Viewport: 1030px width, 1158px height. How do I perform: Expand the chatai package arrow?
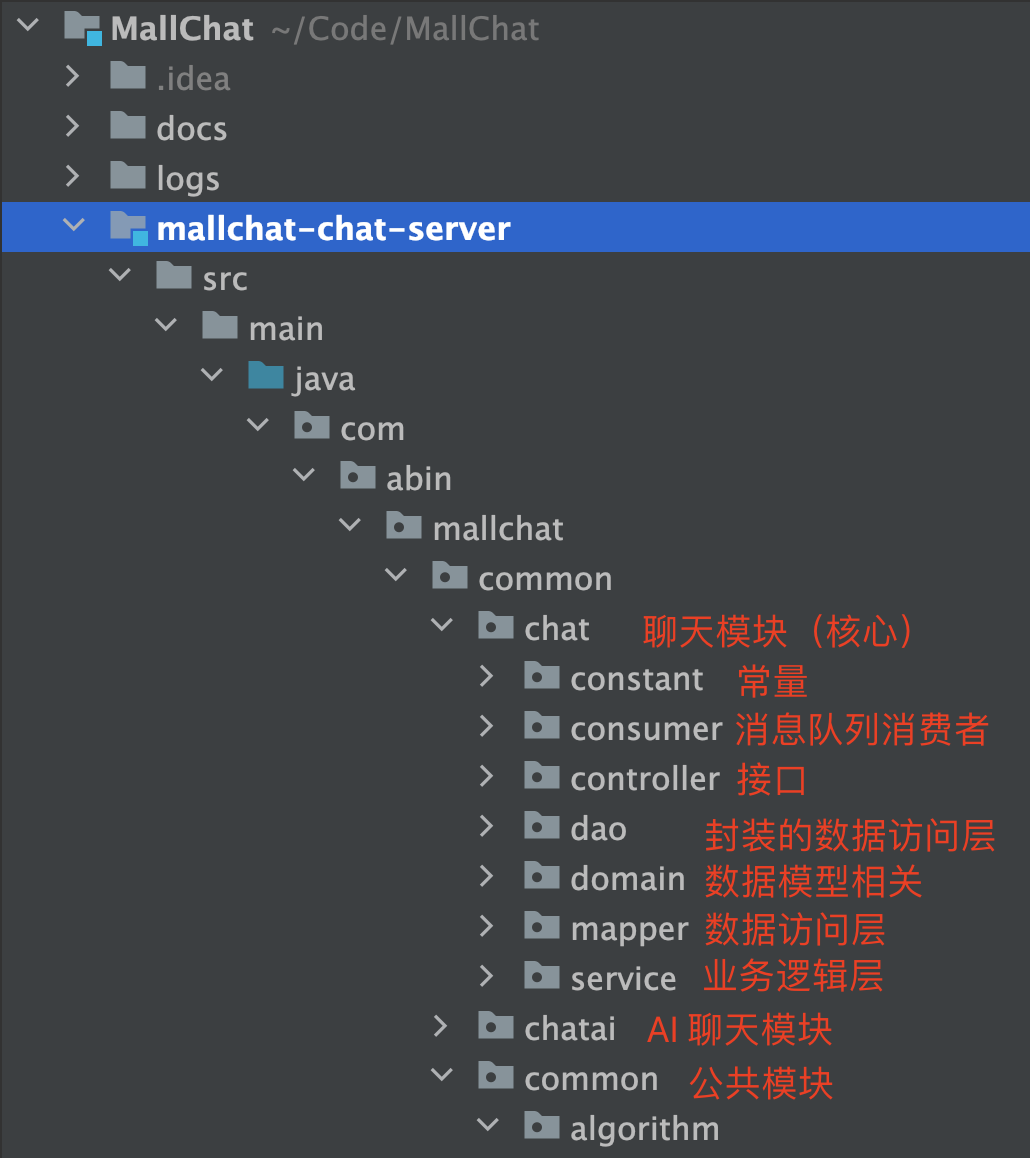440,1026
